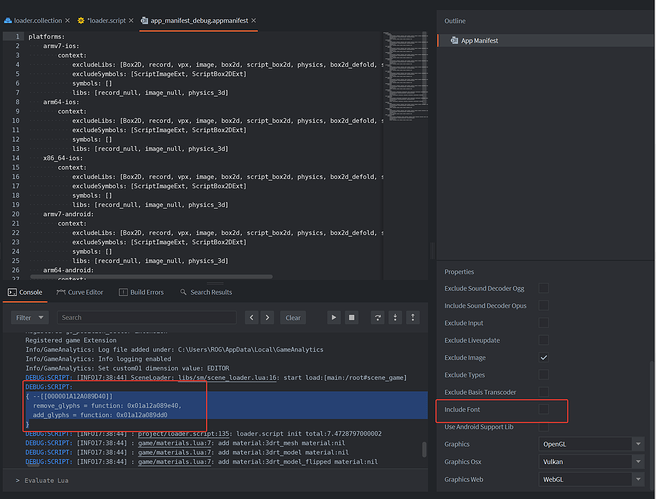
Task: Click the code minimap in editor
Action: click(406, 76)
